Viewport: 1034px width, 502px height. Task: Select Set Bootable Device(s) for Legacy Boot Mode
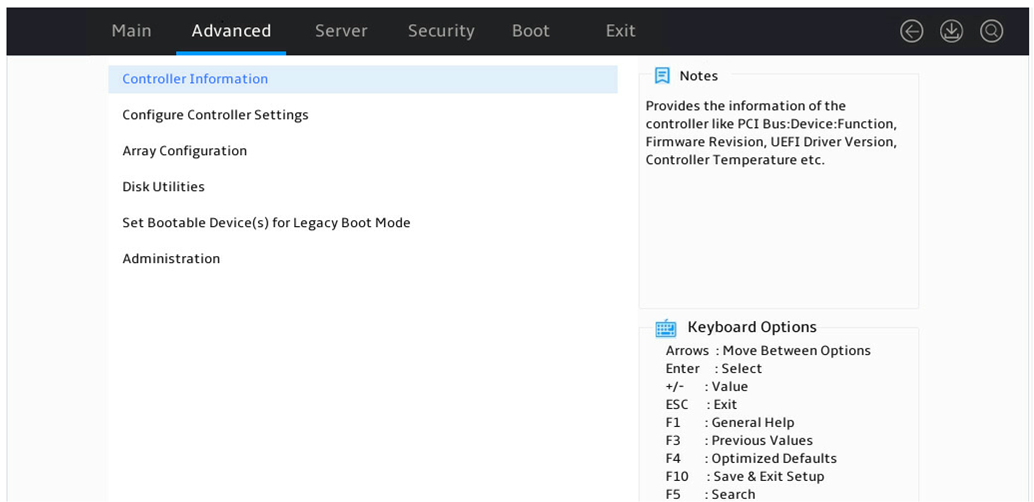[363, 223]
